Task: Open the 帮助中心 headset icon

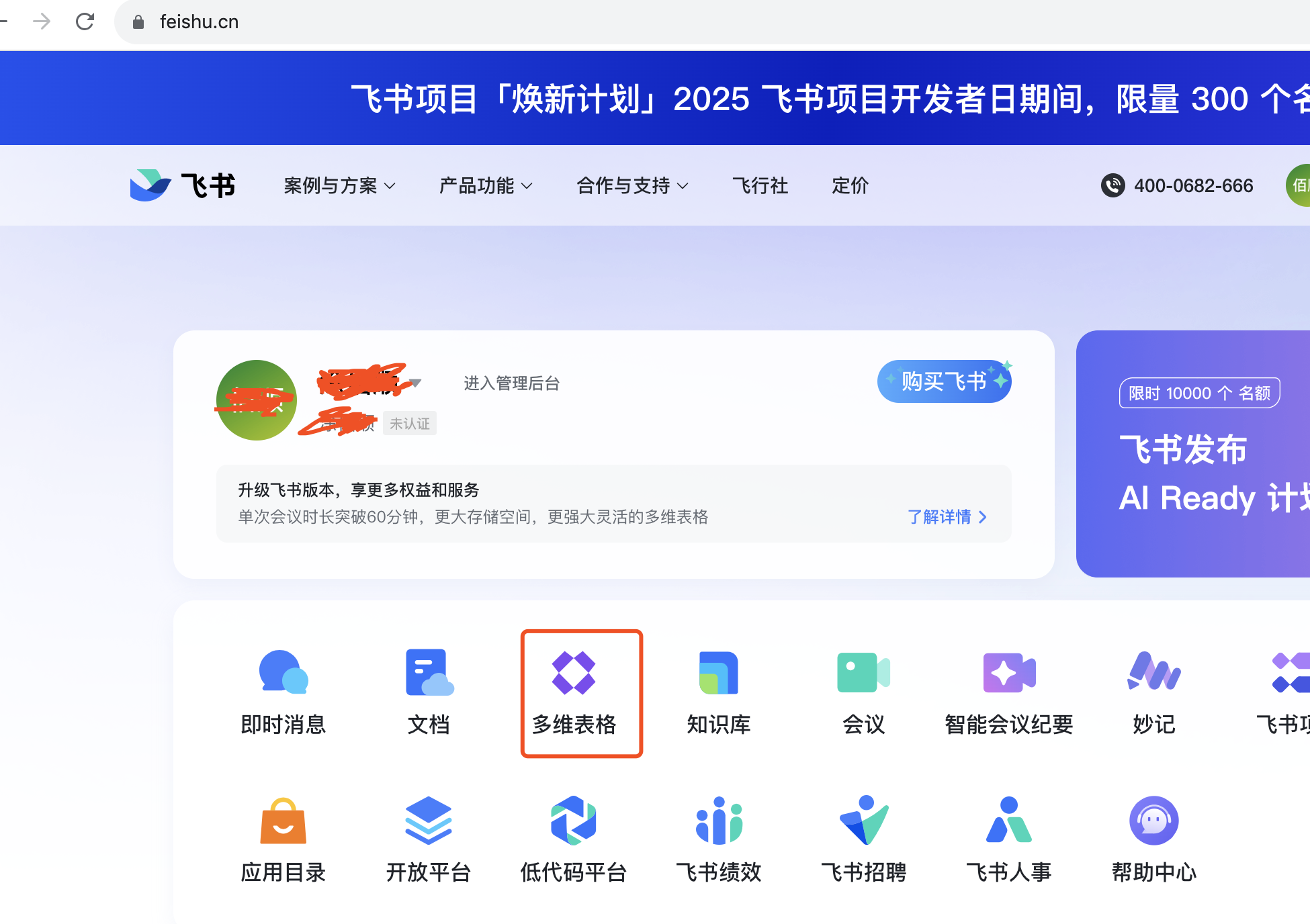Action: click(1153, 821)
